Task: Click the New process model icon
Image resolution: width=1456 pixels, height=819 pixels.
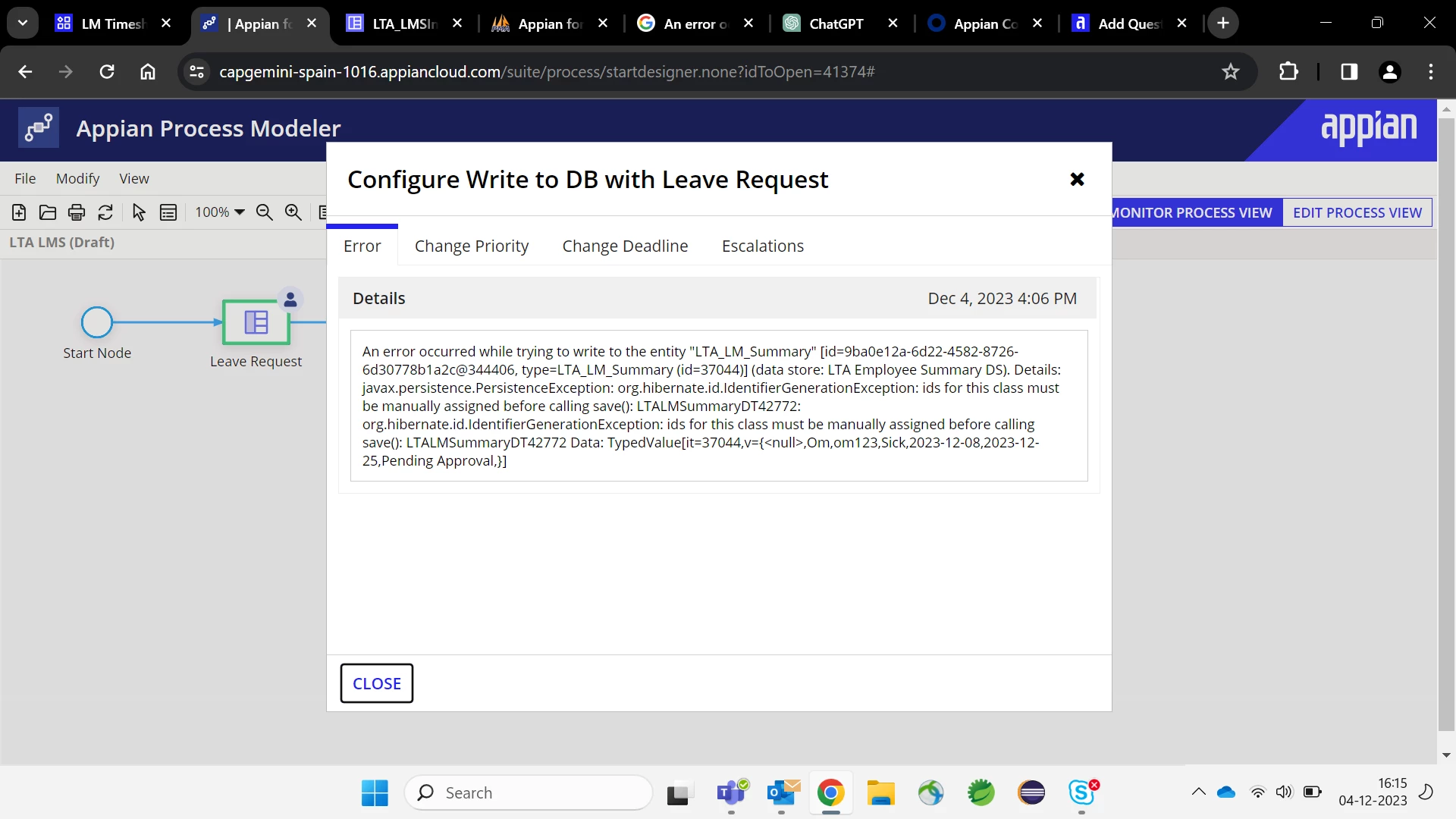Action: [19, 212]
